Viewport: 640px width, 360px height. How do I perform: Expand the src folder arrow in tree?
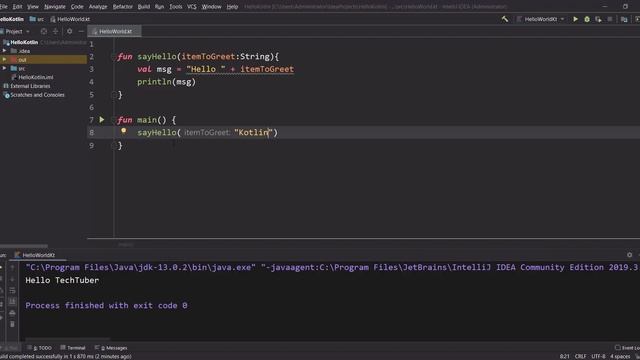pos(4,68)
